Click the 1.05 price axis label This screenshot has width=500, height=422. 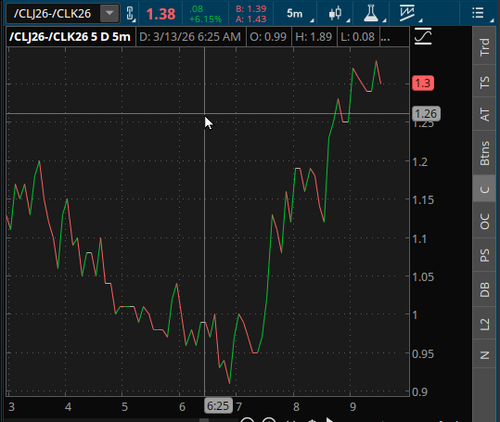pyautogui.click(x=423, y=277)
